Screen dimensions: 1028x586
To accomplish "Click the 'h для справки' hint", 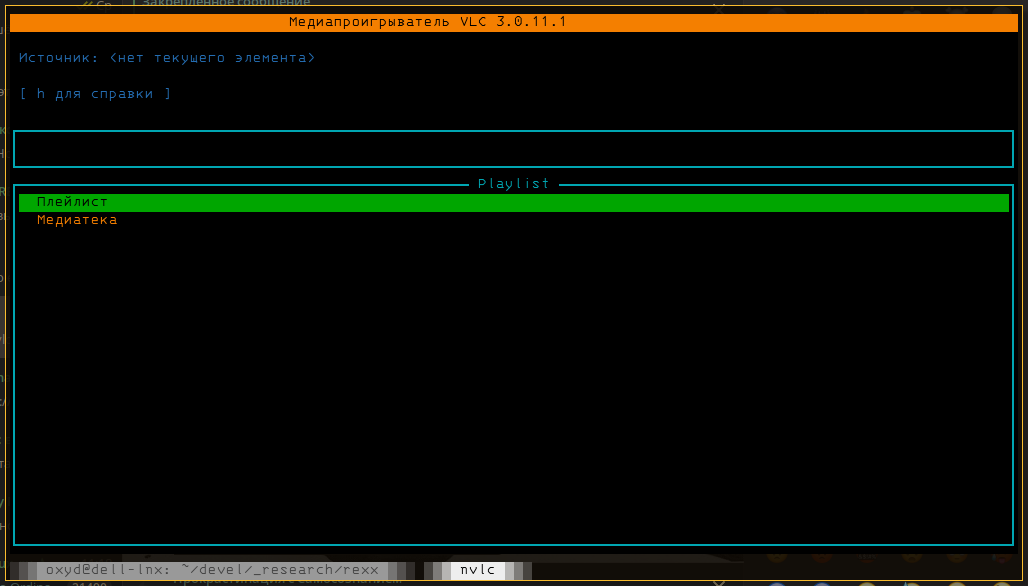I will [95, 94].
